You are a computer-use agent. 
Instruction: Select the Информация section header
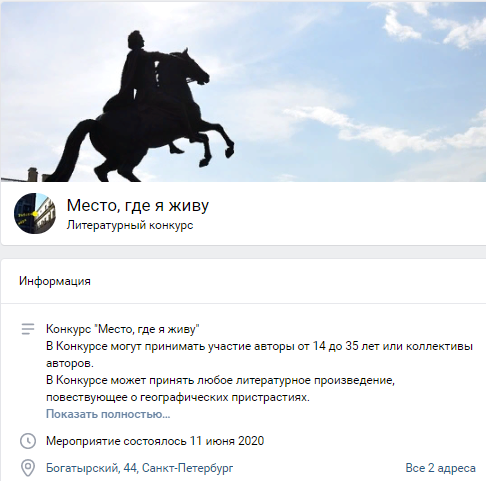[55, 281]
